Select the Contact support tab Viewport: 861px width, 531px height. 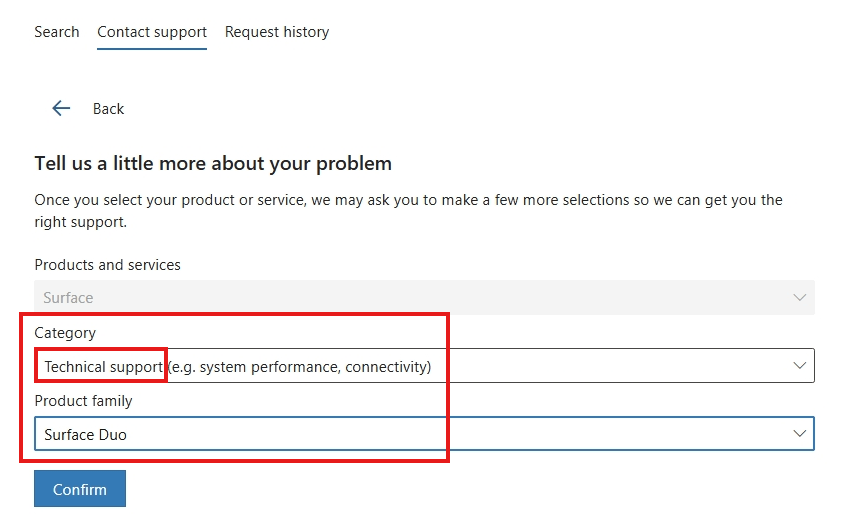[152, 32]
